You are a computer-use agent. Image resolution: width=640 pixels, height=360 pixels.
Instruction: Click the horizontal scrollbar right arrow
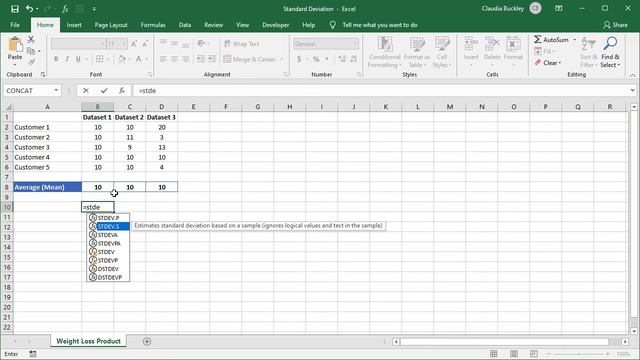[625, 341]
